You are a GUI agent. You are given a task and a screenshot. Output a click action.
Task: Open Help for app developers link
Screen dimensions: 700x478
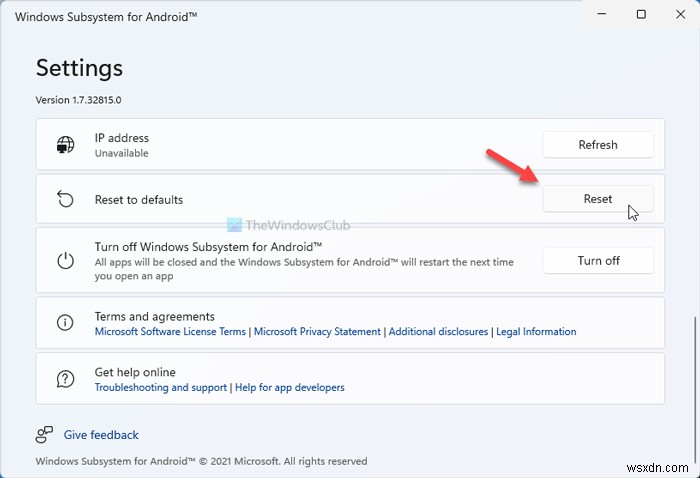pyautogui.click(x=290, y=388)
